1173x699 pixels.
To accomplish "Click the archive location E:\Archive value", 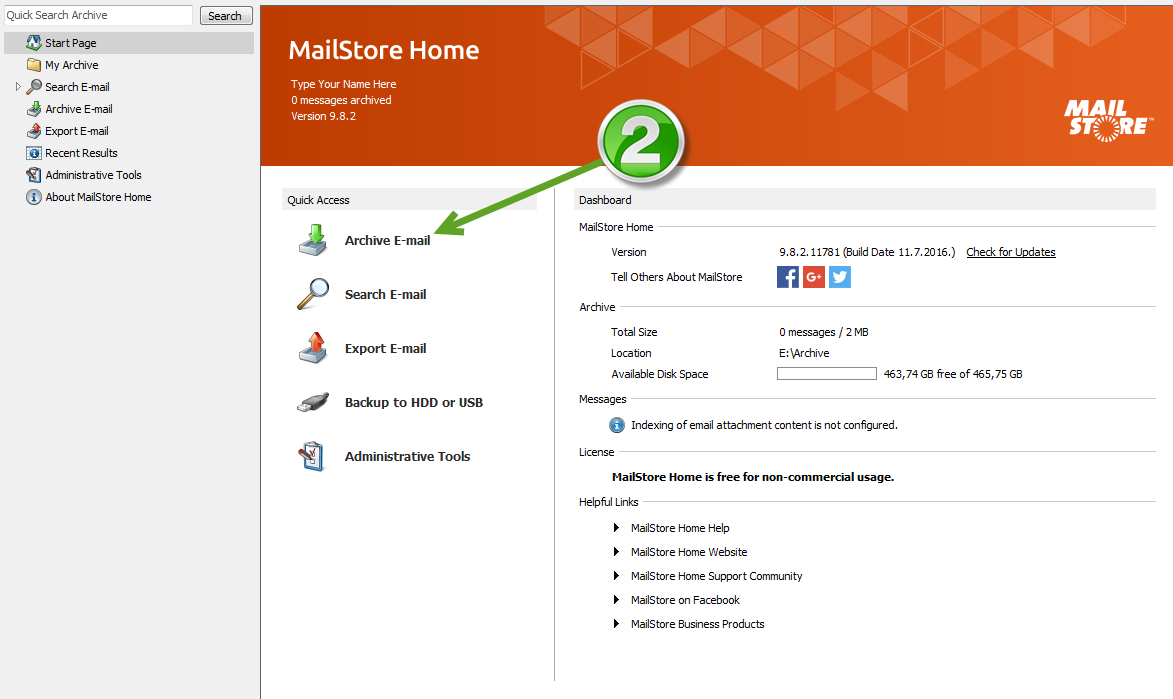I will click(804, 352).
